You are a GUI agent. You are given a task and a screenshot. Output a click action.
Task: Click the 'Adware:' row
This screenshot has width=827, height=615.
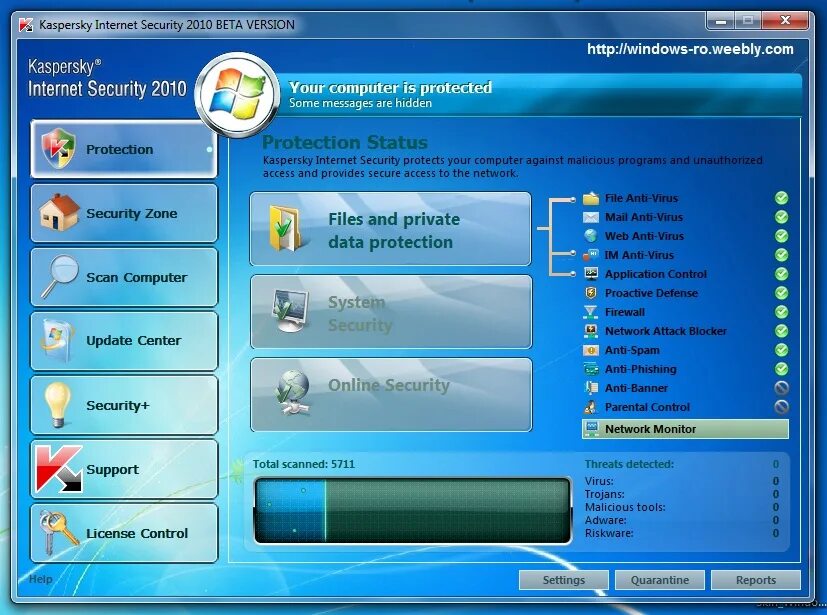coord(681,520)
